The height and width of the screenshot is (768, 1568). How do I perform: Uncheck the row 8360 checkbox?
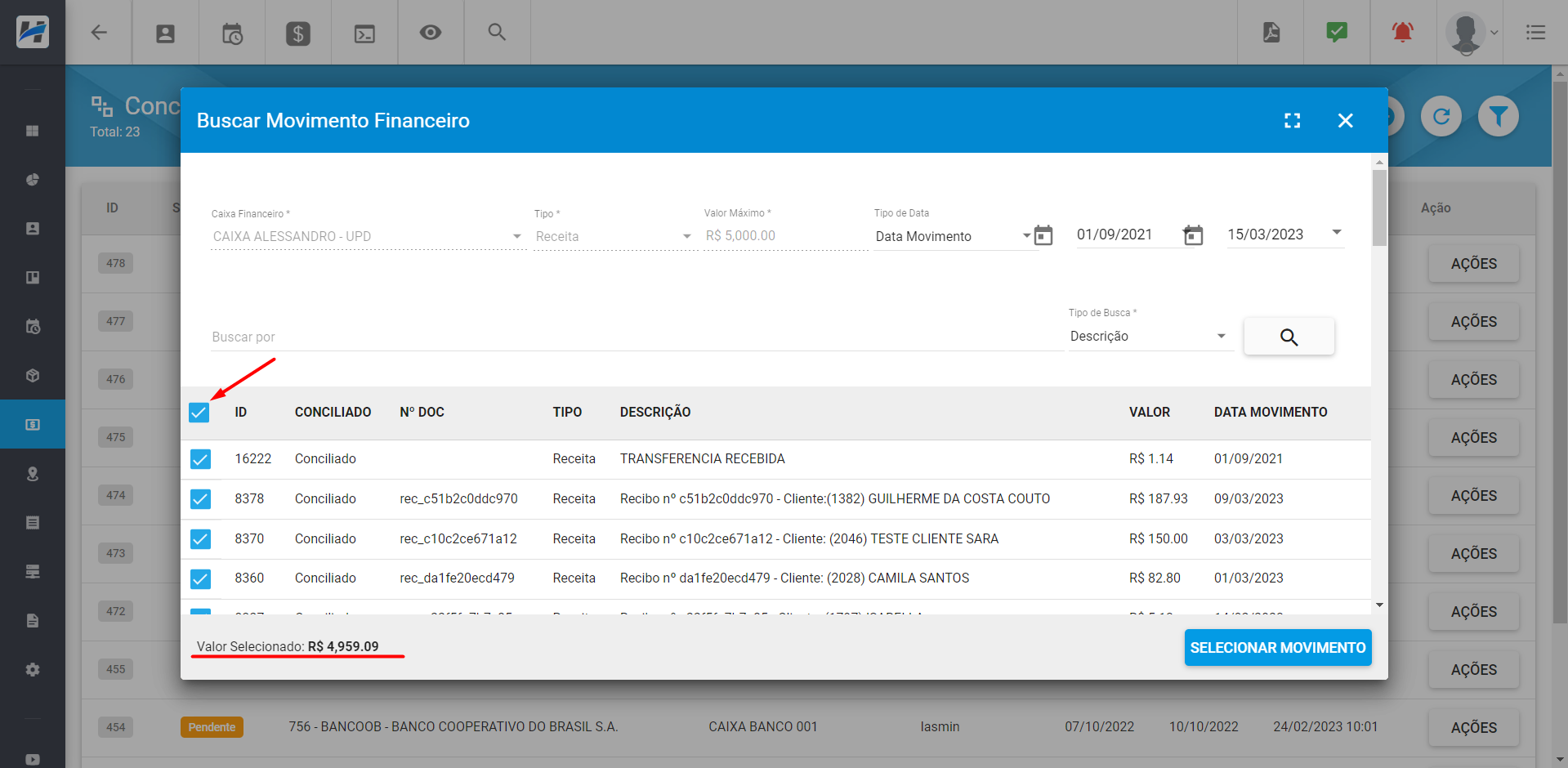[x=200, y=579]
